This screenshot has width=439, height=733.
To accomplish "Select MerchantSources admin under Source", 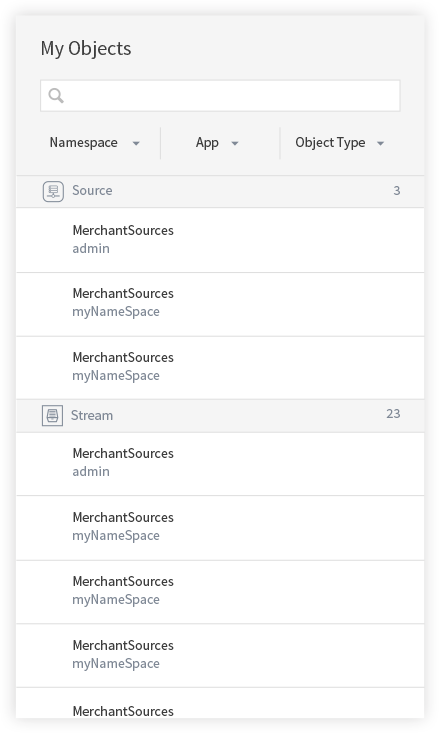I will (x=220, y=240).
